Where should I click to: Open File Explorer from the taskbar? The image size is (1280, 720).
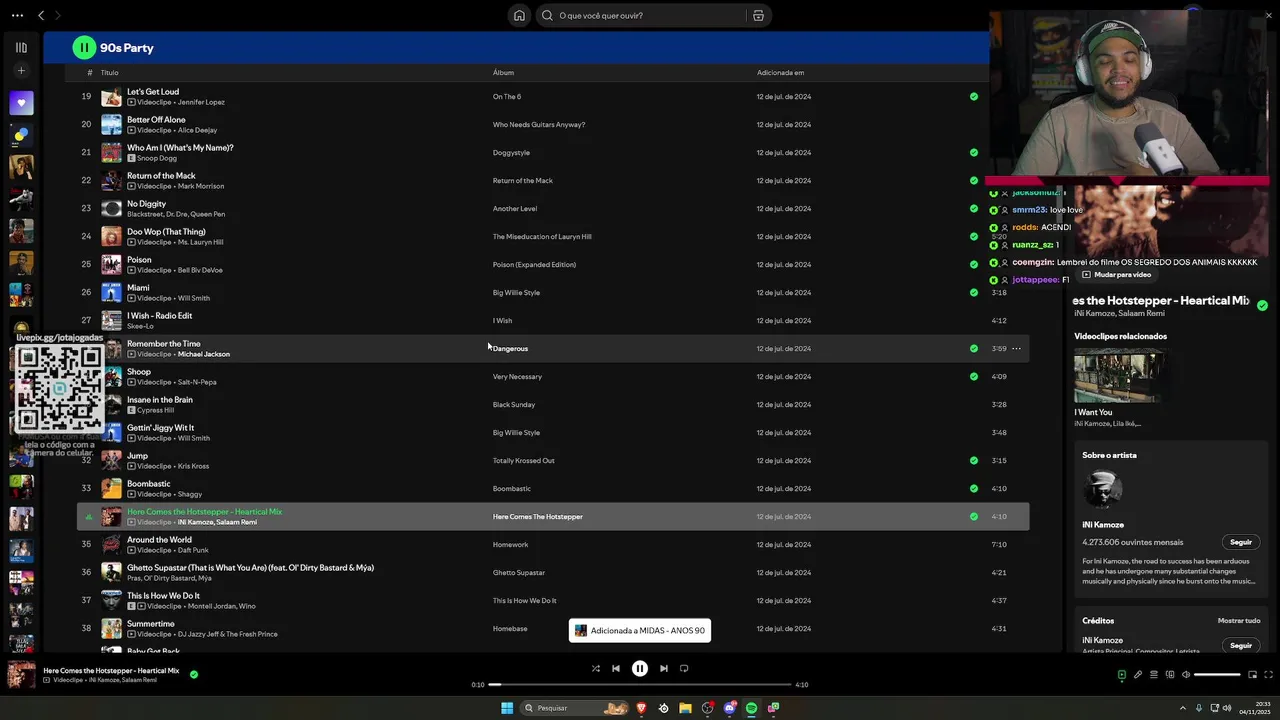(x=685, y=708)
